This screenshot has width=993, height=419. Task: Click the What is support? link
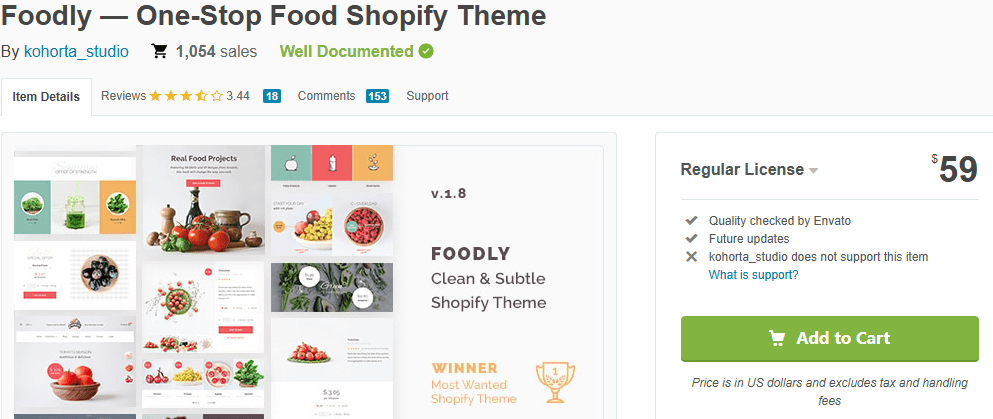pos(753,275)
